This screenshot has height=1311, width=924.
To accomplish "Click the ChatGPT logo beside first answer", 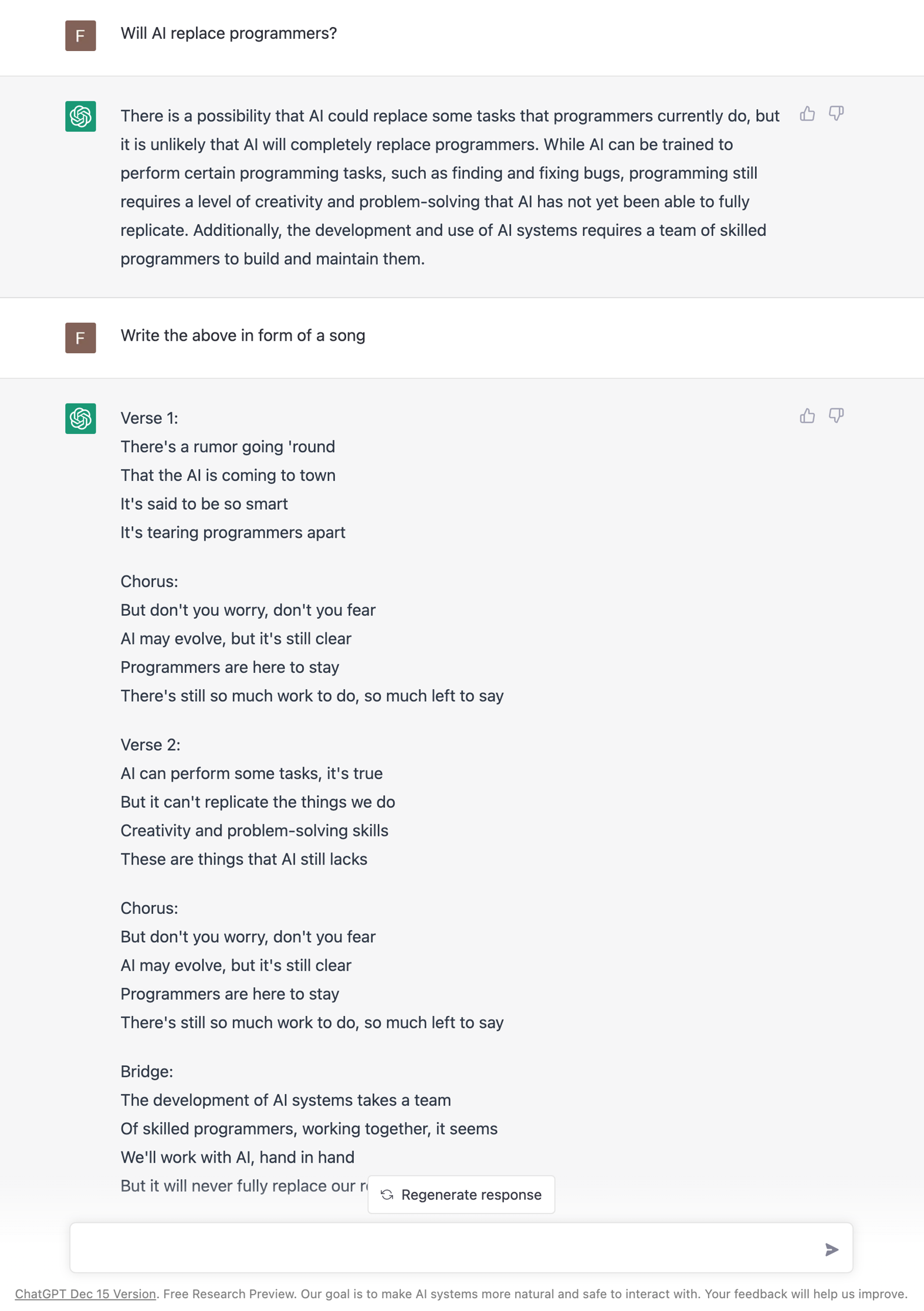I will tap(80, 116).
